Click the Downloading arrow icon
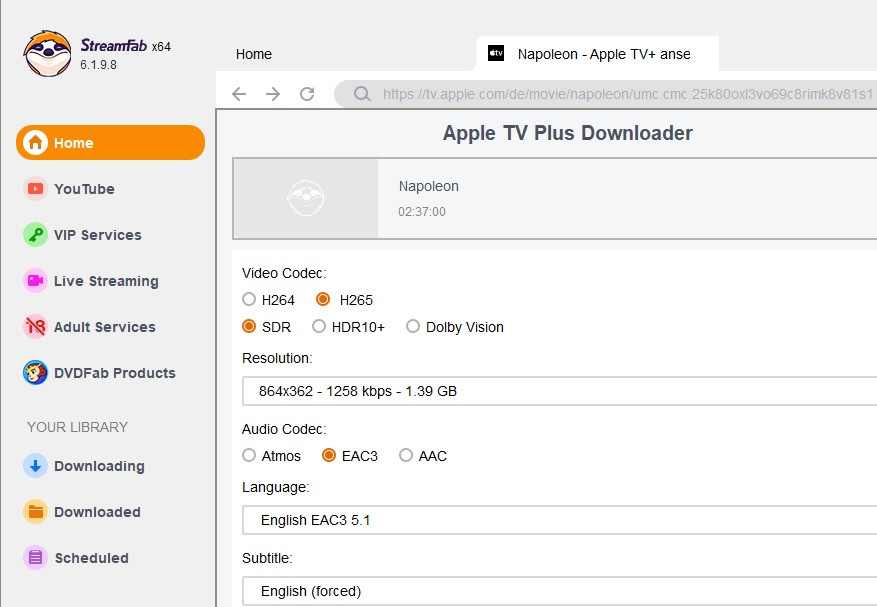 (x=36, y=466)
